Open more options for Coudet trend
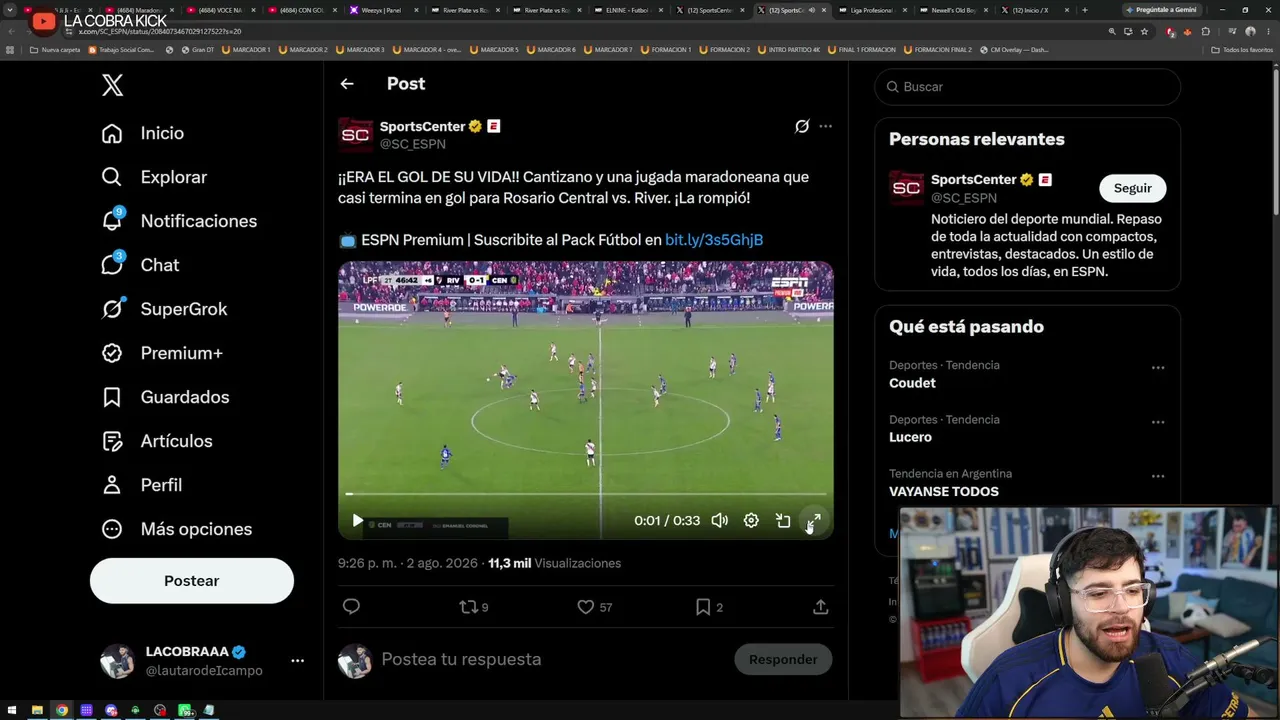1280x720 pixels. coord(1158,368)
